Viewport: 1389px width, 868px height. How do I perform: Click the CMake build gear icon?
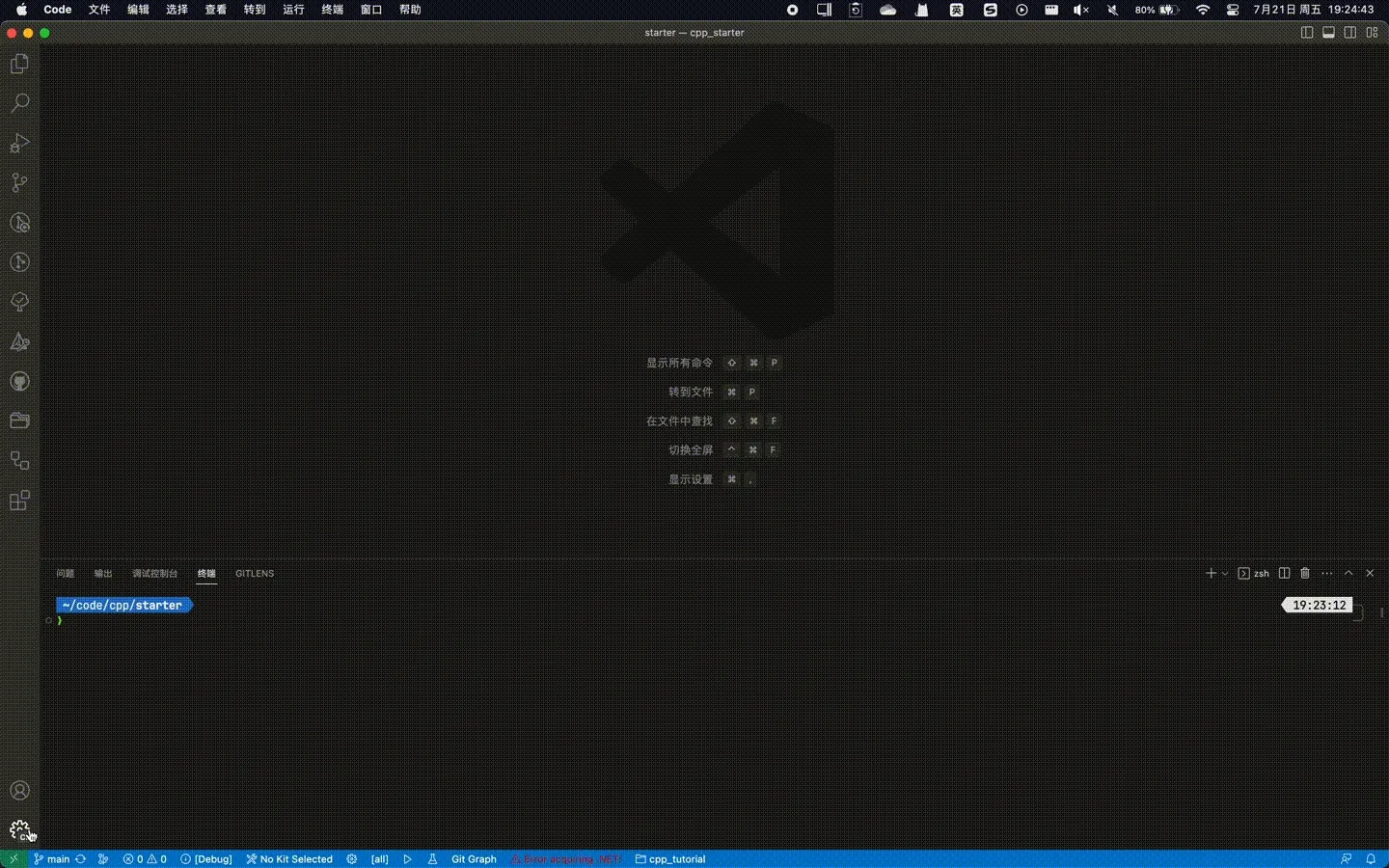[352, 859]
